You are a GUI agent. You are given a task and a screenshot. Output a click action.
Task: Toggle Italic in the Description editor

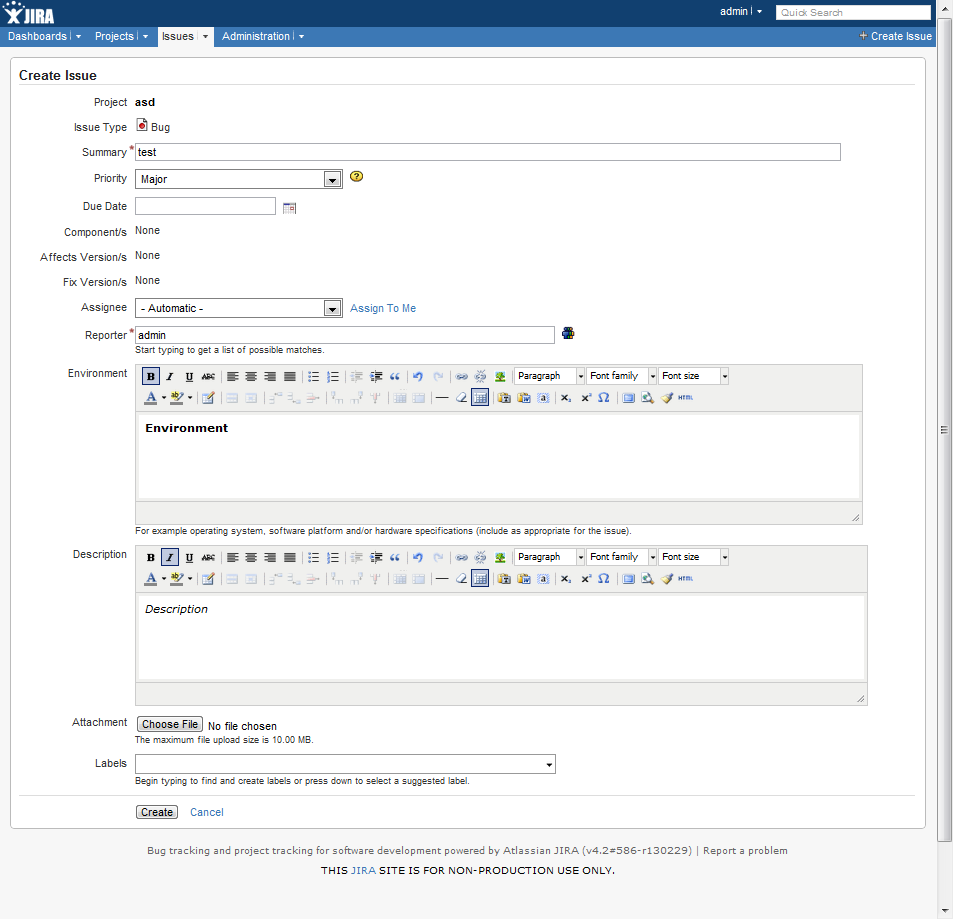(170, 557)
